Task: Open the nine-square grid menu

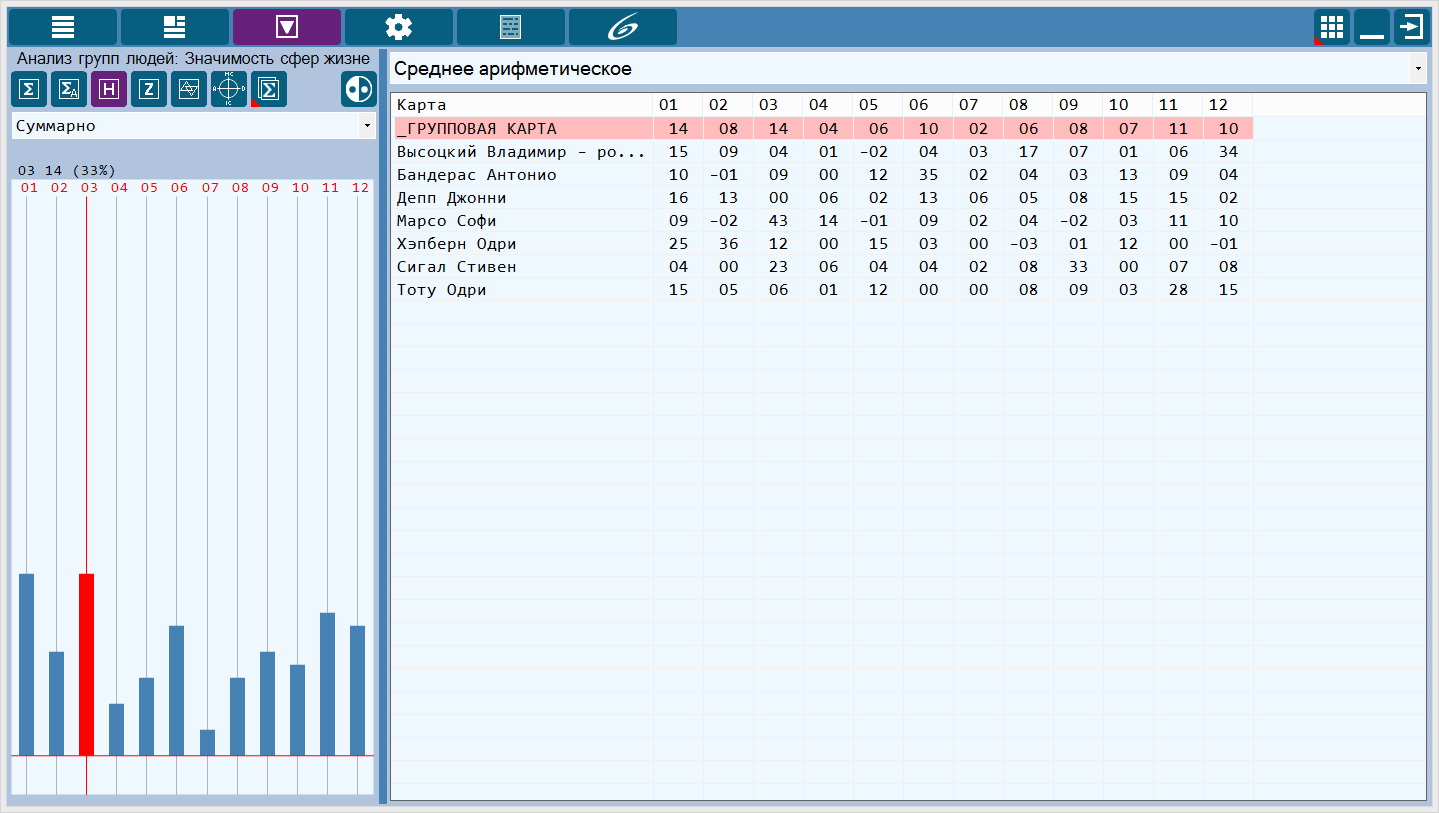Action: pos(1332,27)
